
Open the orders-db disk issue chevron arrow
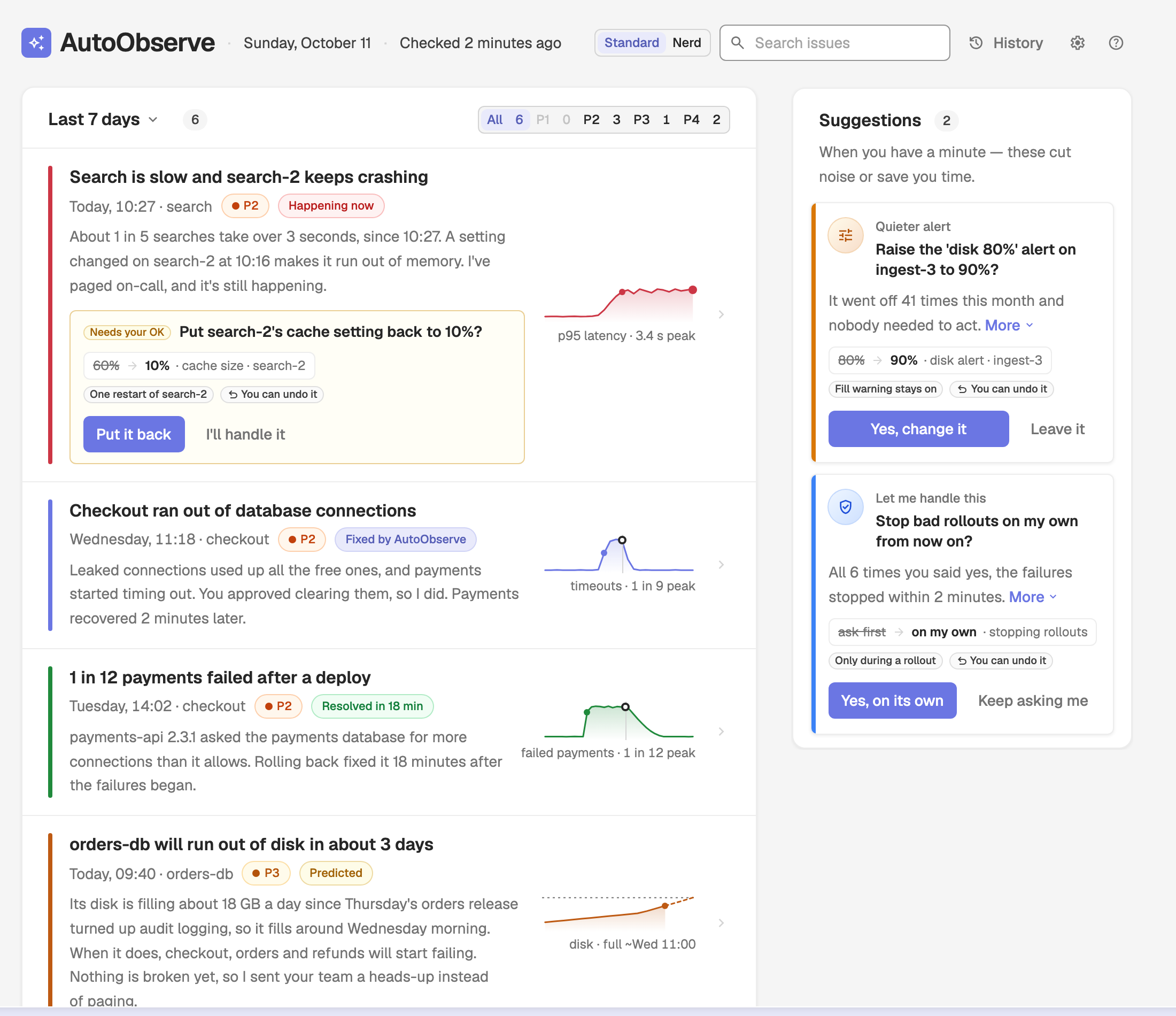[x=721, y=923]
